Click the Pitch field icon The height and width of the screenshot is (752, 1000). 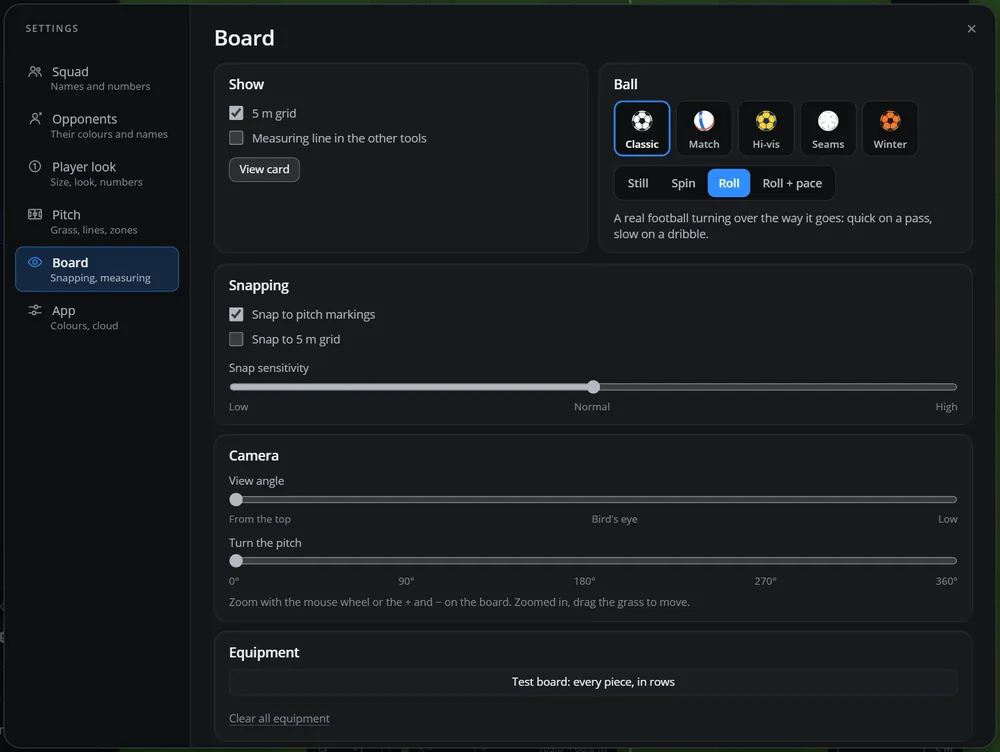tap(35, 214)
